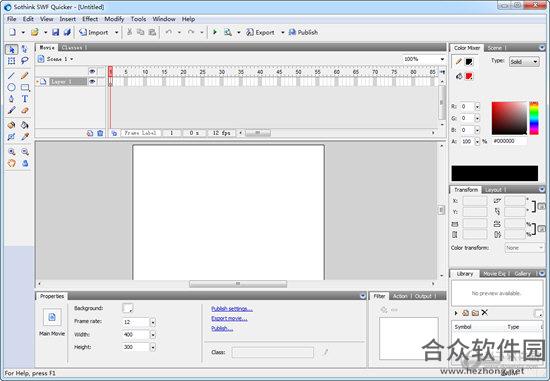Switch to the Action tab
This screenshot has width=550, height=381.
[x=400, y=296]
